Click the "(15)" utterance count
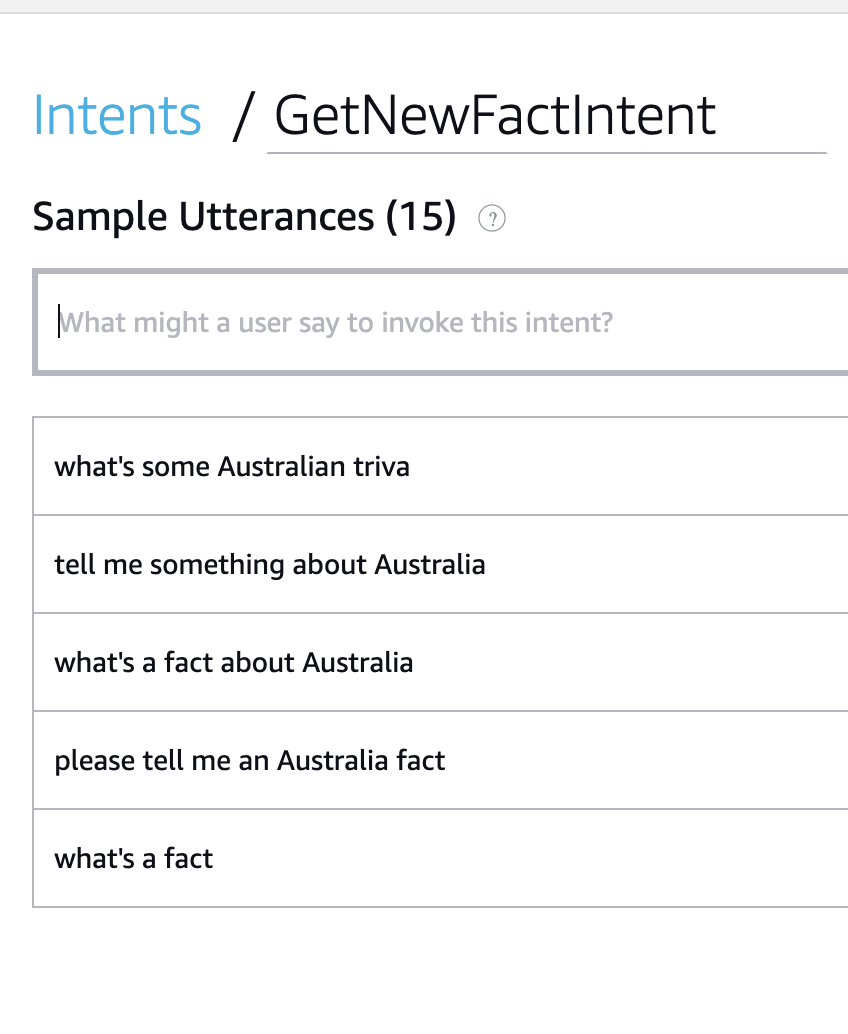Image resolution: width=848 pixels, height=1034 pixels. [x=421, y=217]
